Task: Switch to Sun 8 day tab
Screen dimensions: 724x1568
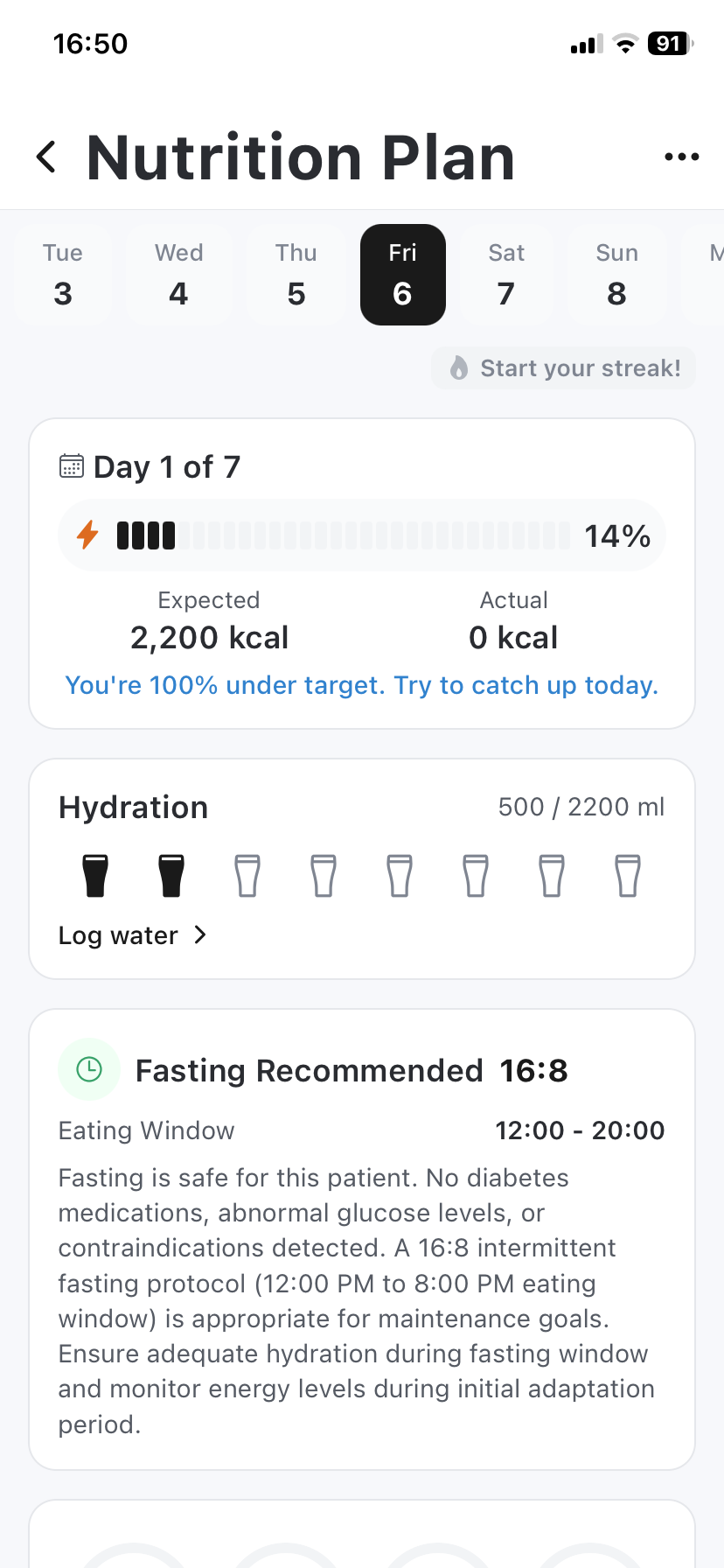Action: (616, 275)
